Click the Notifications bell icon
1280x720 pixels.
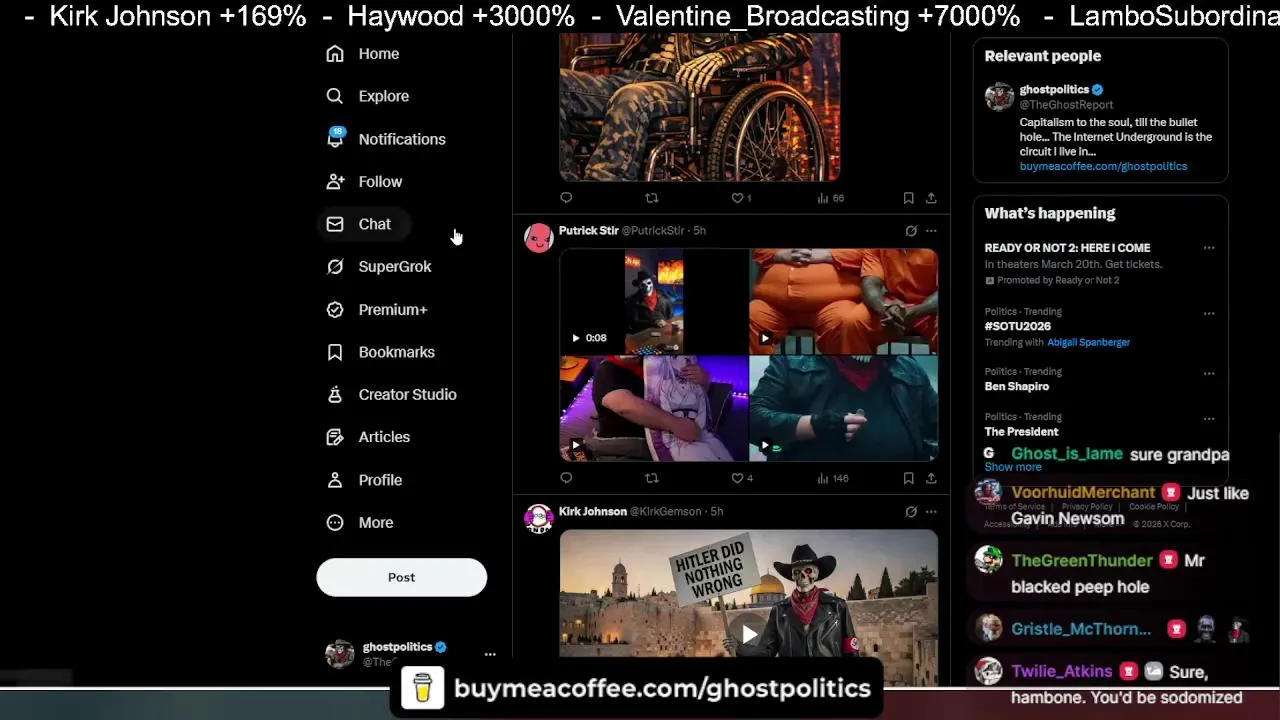coord(335,139)
